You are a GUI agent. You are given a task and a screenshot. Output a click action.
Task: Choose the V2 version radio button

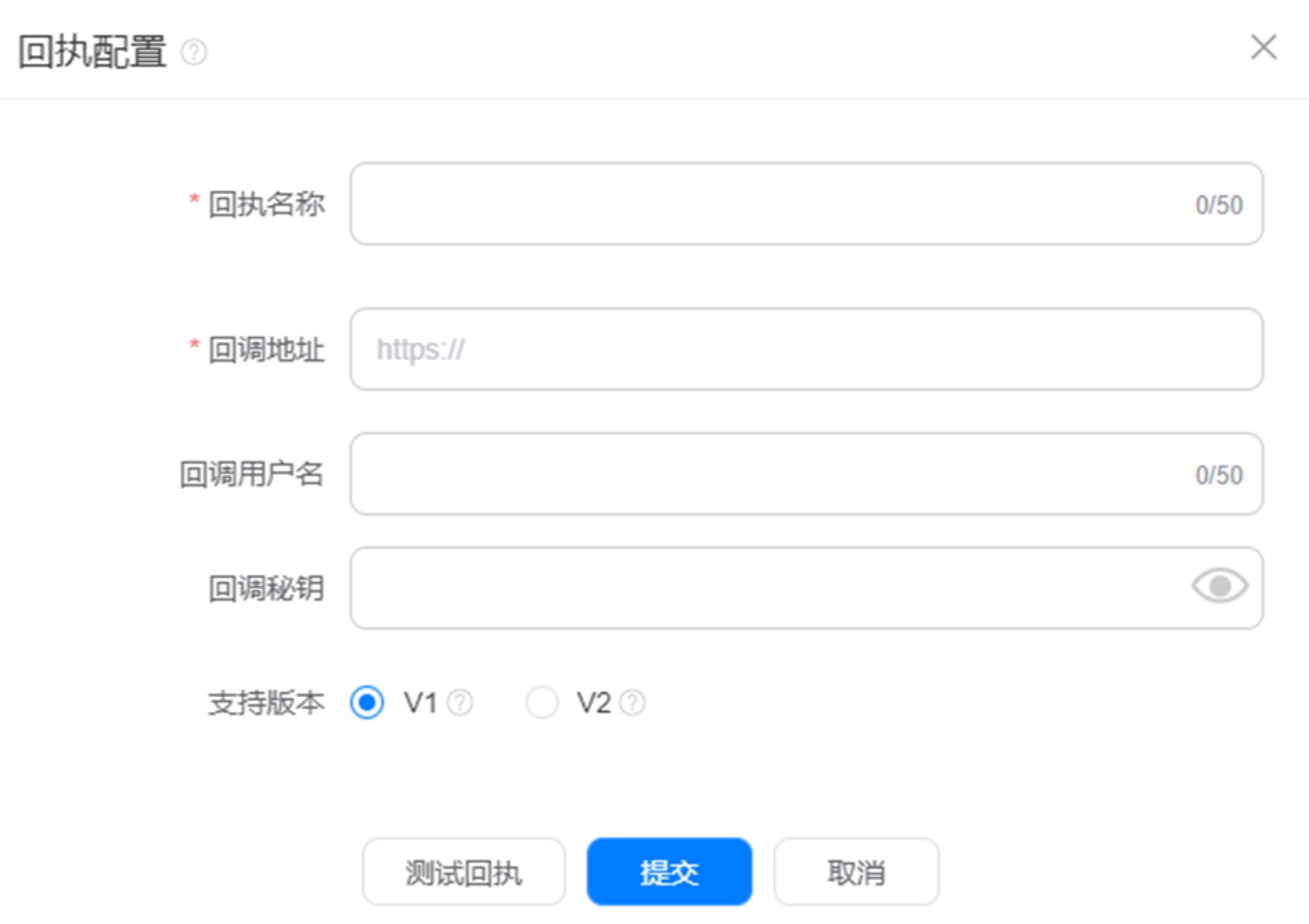coord(542,702)
